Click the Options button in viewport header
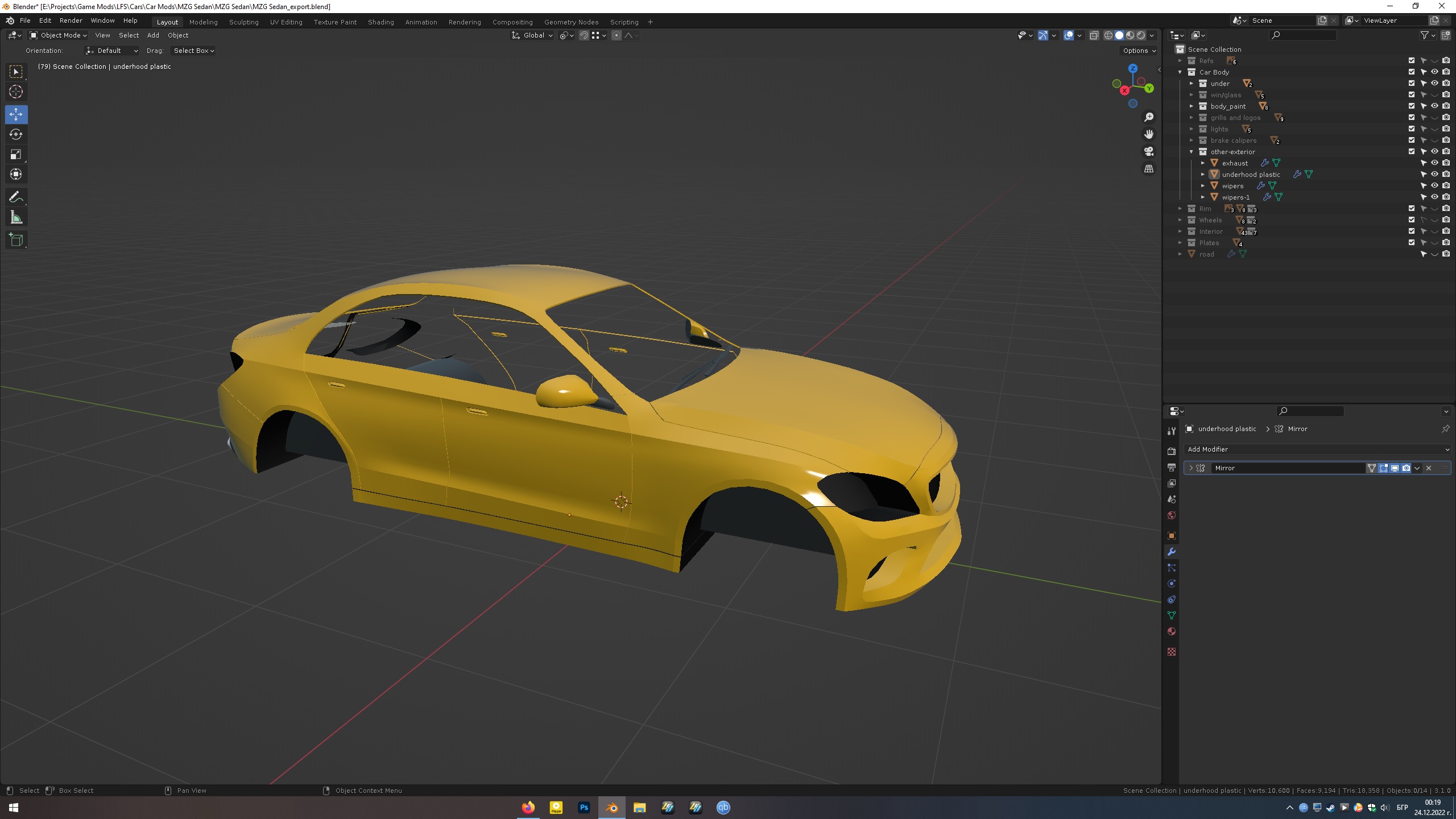This screenshot has width=1456, height=819. tap(1139, 51)
